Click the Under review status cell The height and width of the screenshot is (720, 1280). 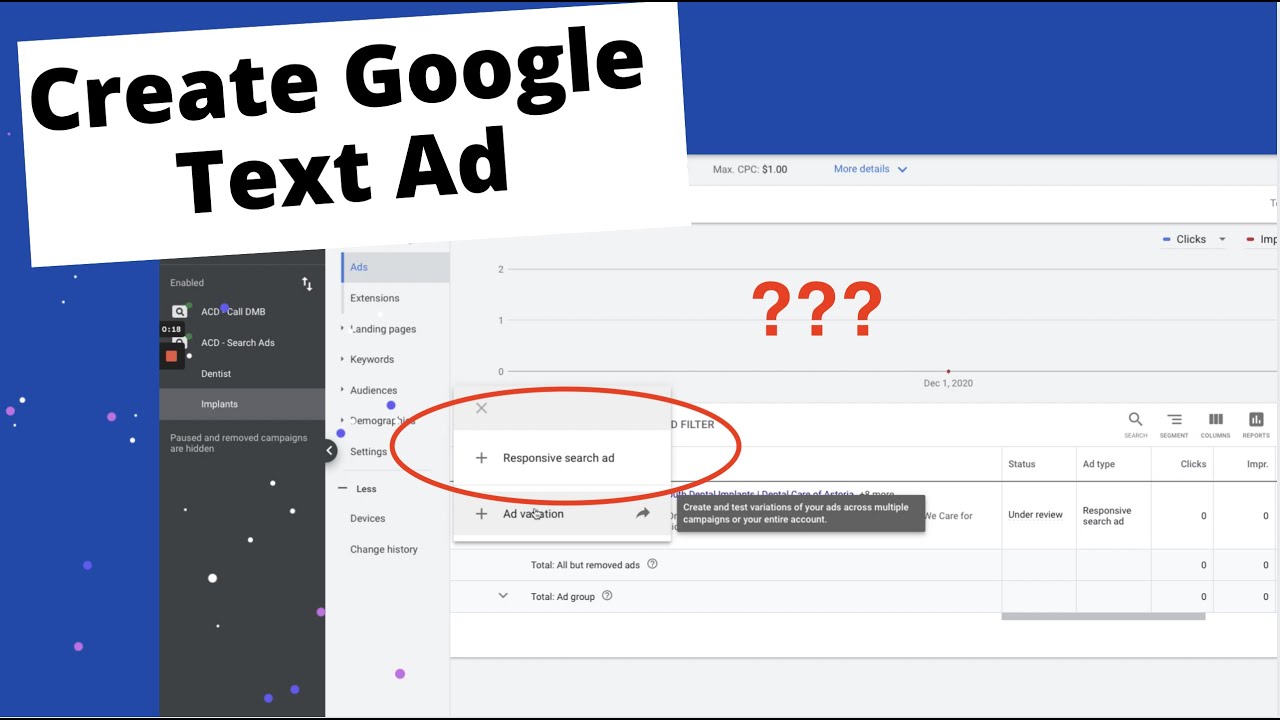[1035, 516]
